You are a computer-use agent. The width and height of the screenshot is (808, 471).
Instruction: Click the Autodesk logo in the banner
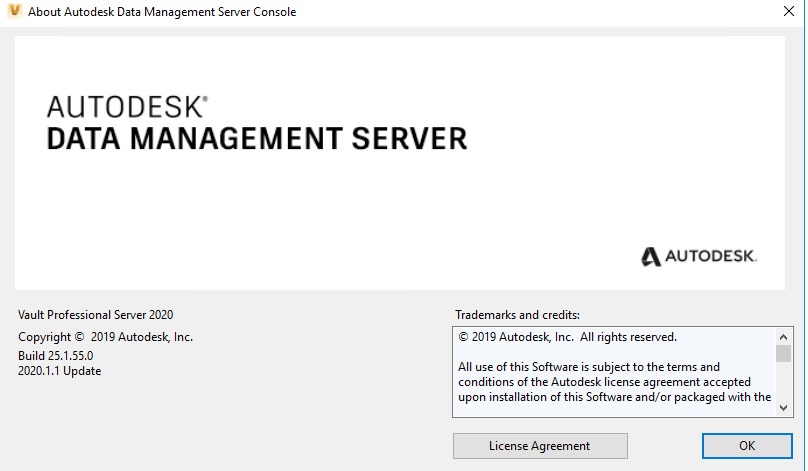(699, 256)
